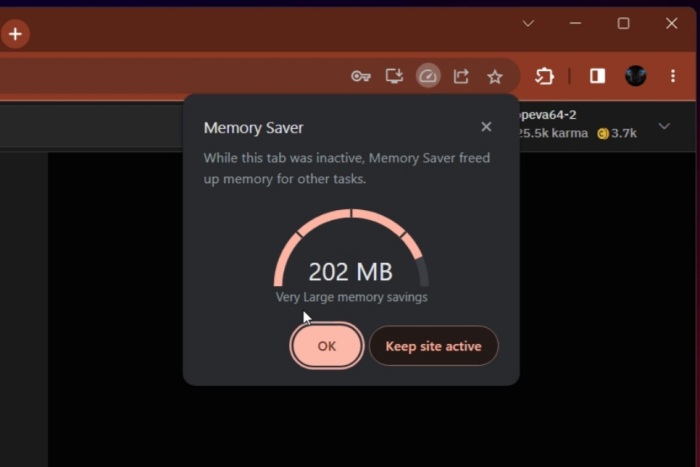Expand the tab search chevron
700x467 pixels.
[x=528, y=23]
